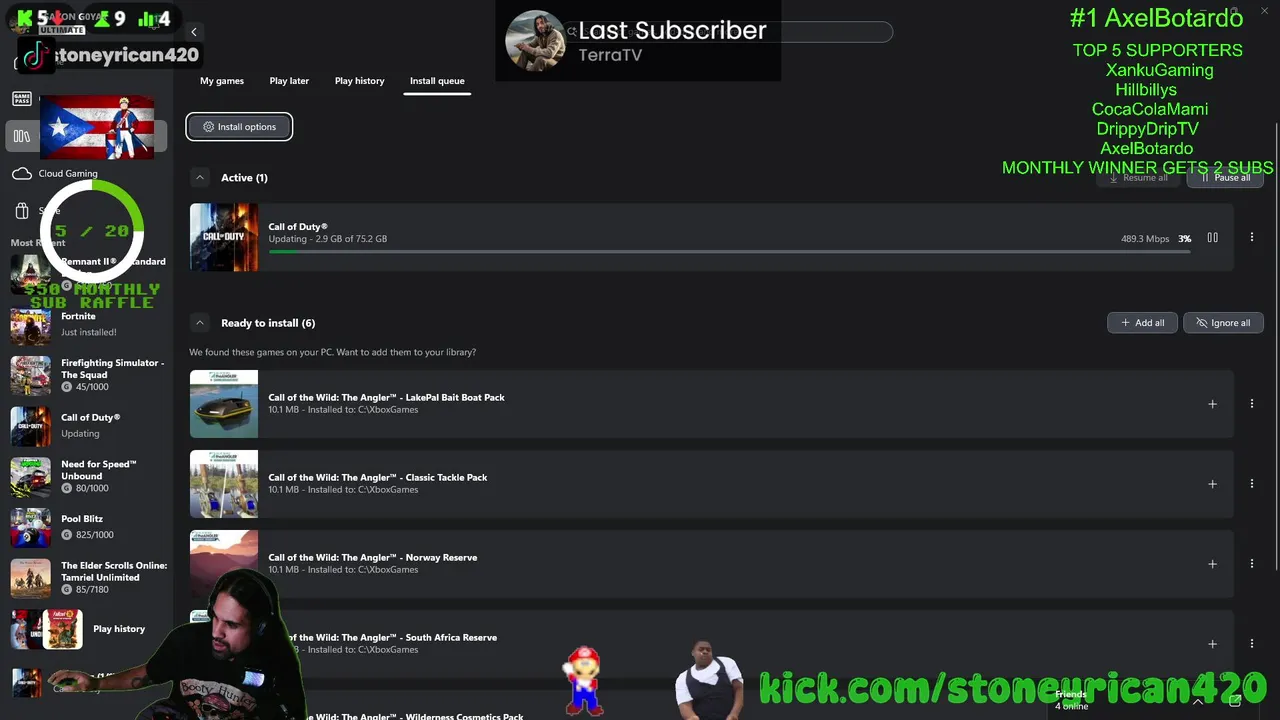Open more options for Call of Duty

coord(1251,238)
